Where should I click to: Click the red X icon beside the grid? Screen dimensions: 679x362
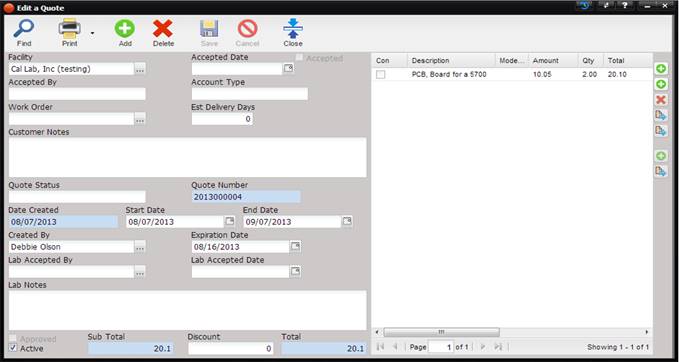point(660,100)
